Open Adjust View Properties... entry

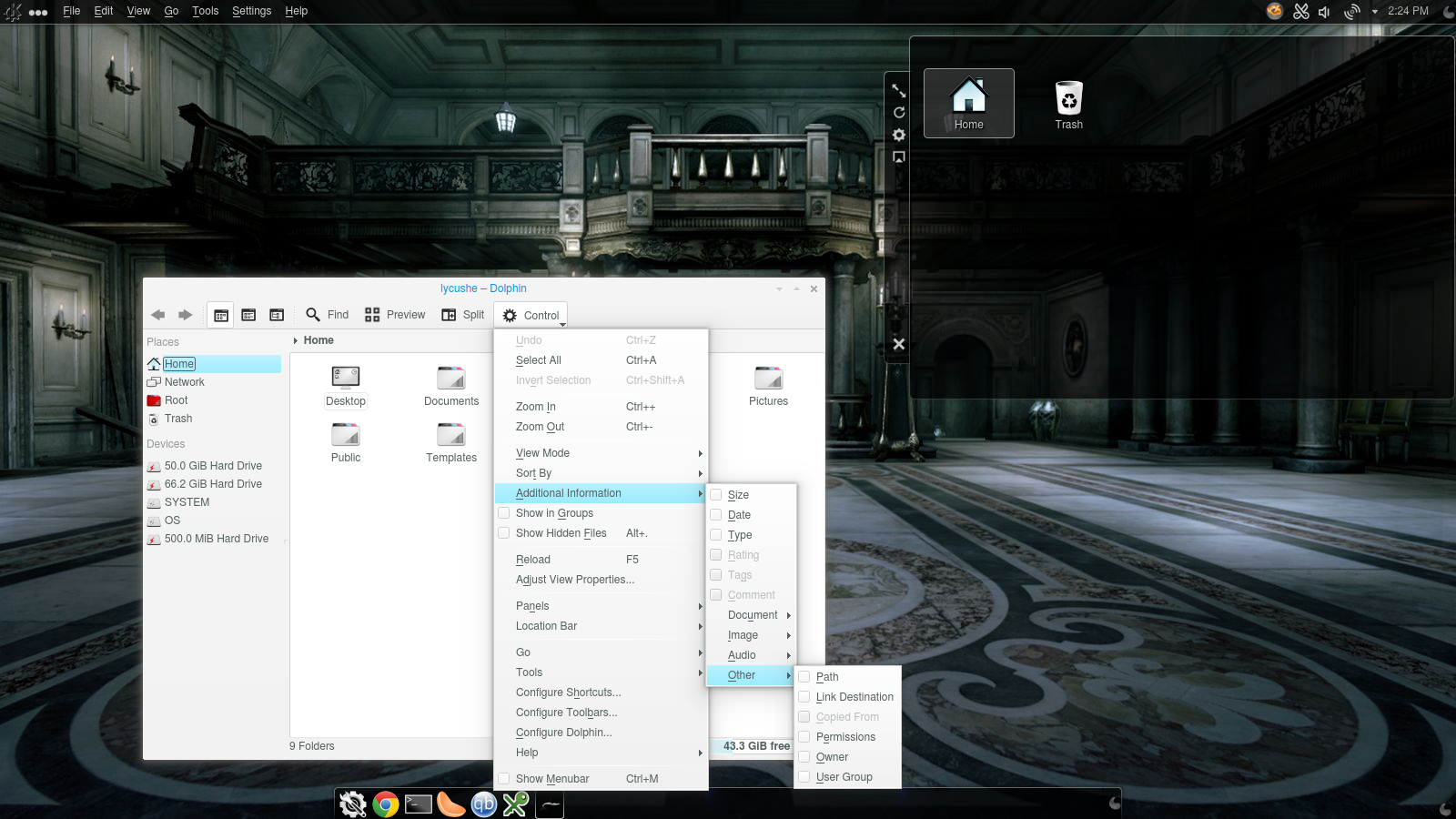[601, 580]
